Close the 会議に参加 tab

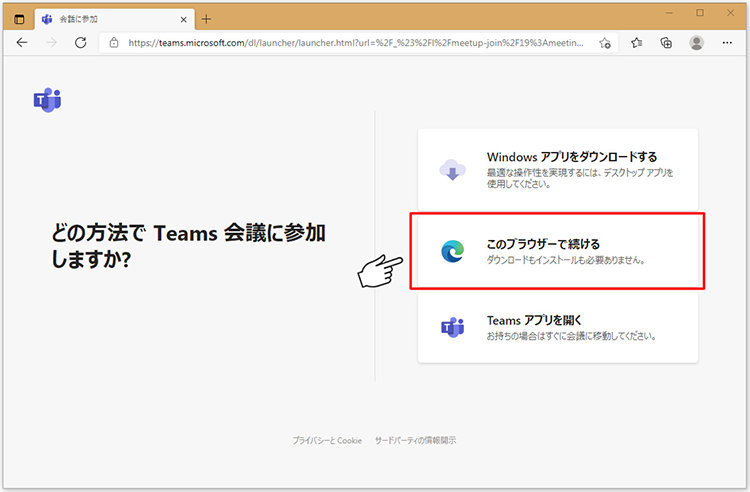pyautogui.click(x=183, y=20)
